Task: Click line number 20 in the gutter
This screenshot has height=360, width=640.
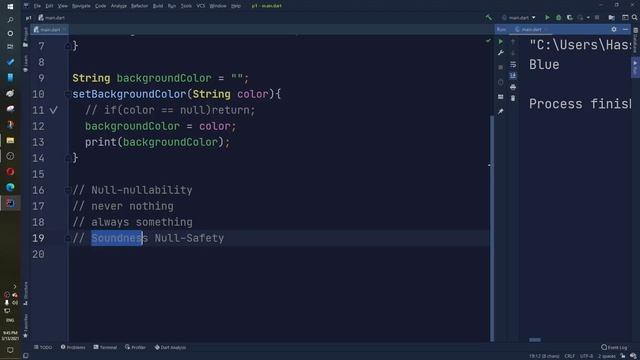Action: [38, 254]
